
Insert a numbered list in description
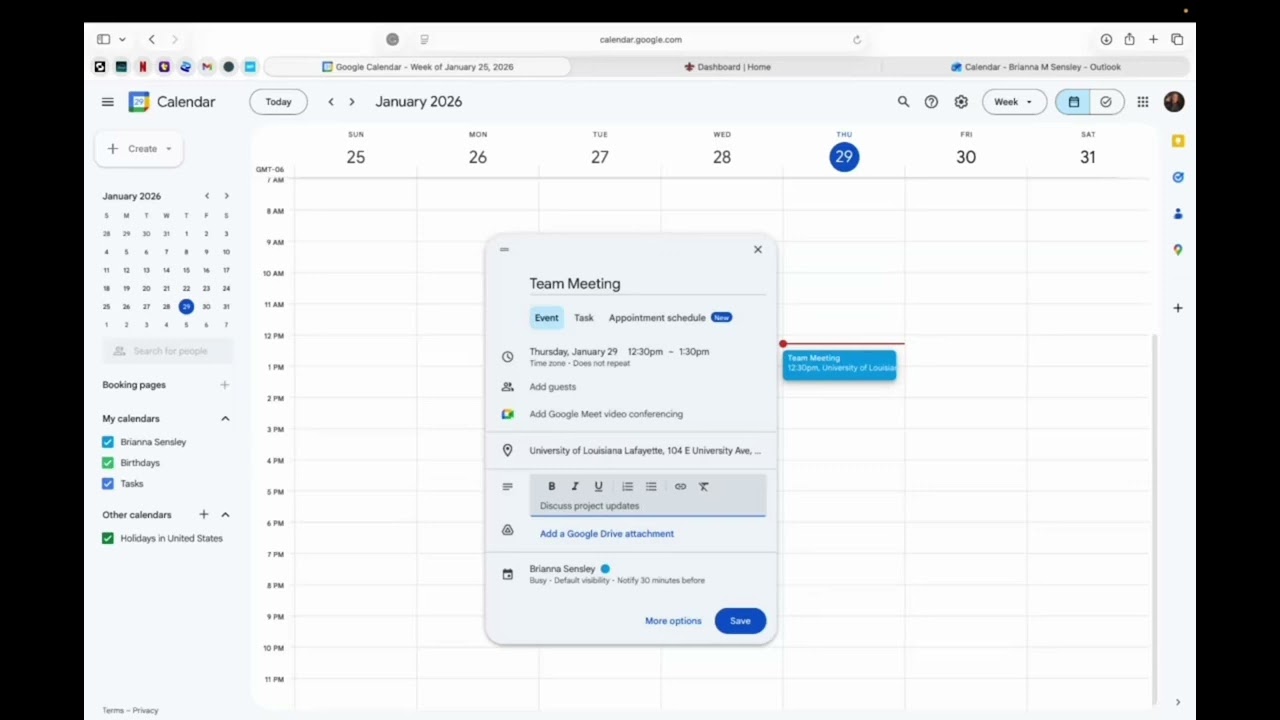(x=627, y=486)
